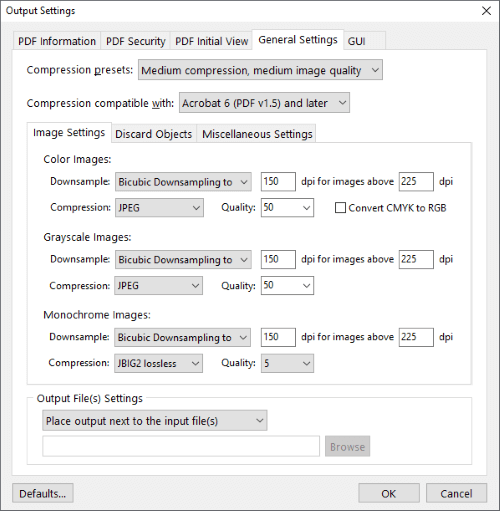This screenshot has height=511, width=500.
Task: Open the Discard Objects sub-tab
Action: (154, 134)
